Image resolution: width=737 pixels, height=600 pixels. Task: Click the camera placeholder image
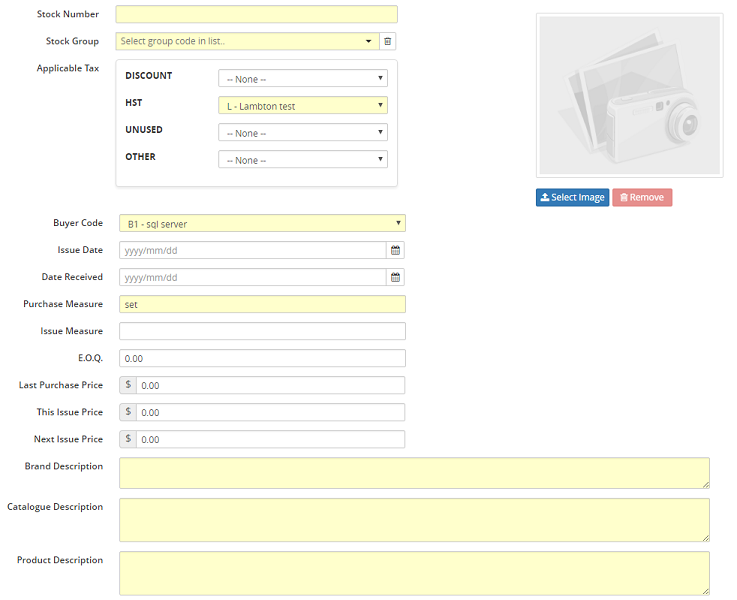(x=629, y=95)
